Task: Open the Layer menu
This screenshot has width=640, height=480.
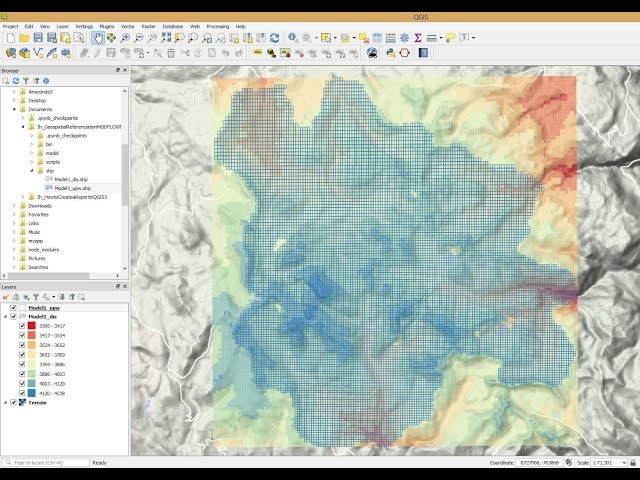Action: [62, 27]
